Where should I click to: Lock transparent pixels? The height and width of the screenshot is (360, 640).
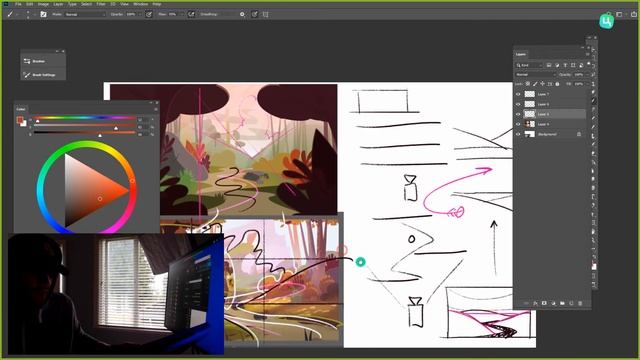click(527, 84)
